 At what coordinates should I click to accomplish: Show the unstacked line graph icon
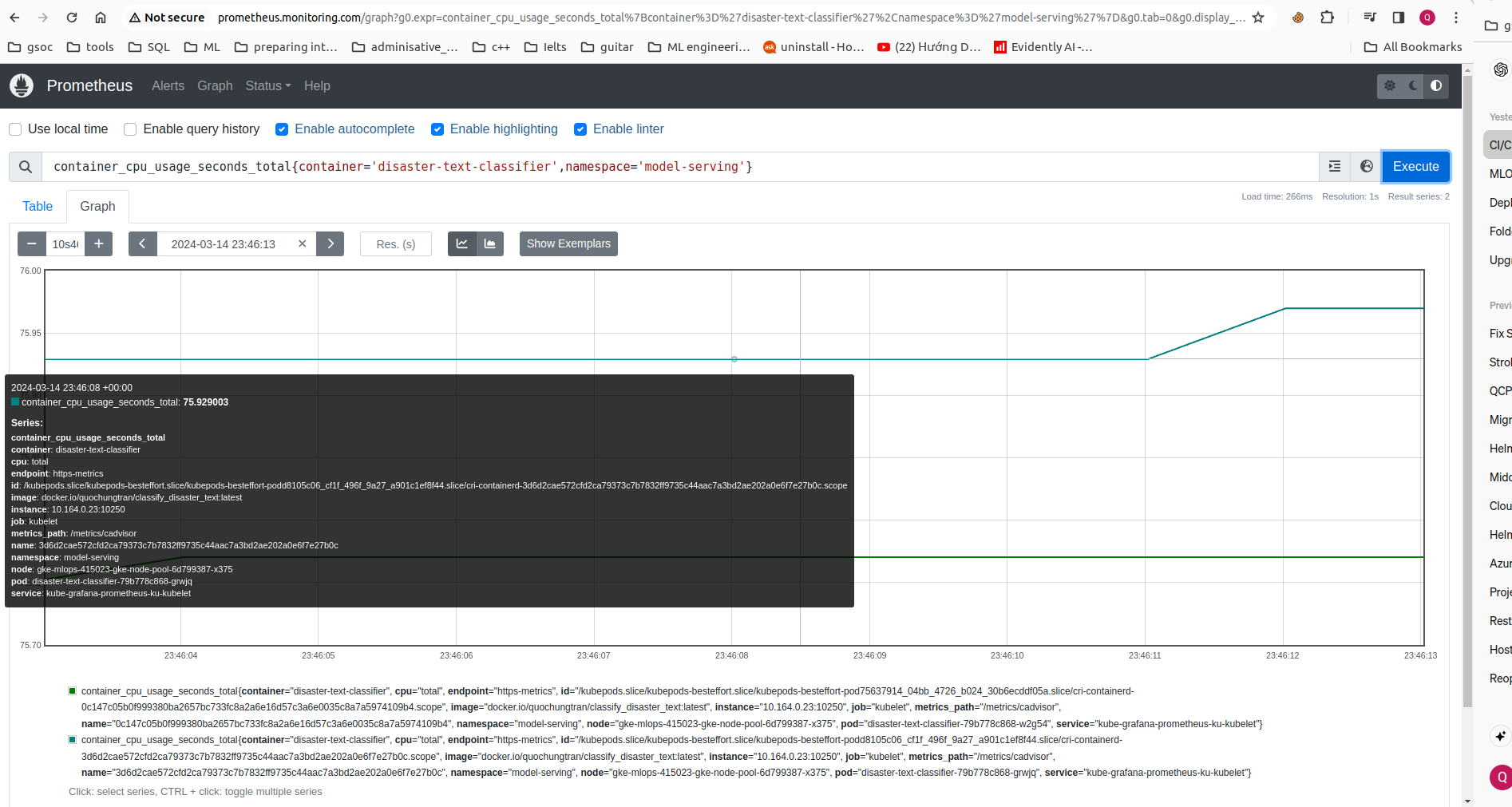[462, 244]
